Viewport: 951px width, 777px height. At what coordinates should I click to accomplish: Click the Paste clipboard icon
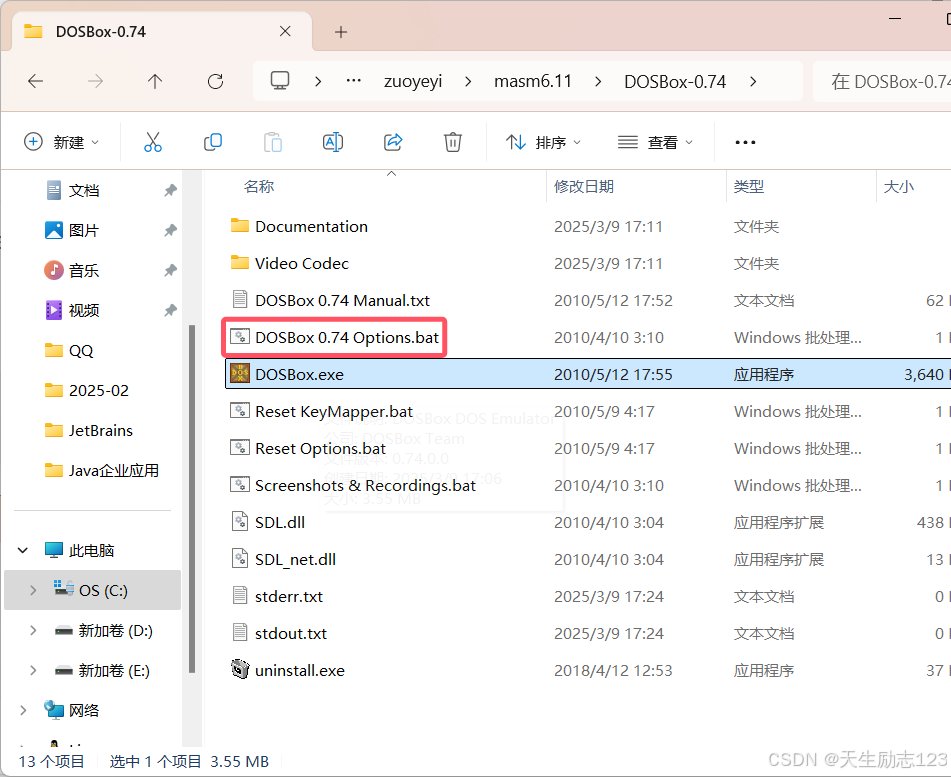click(x=273, y=142)
